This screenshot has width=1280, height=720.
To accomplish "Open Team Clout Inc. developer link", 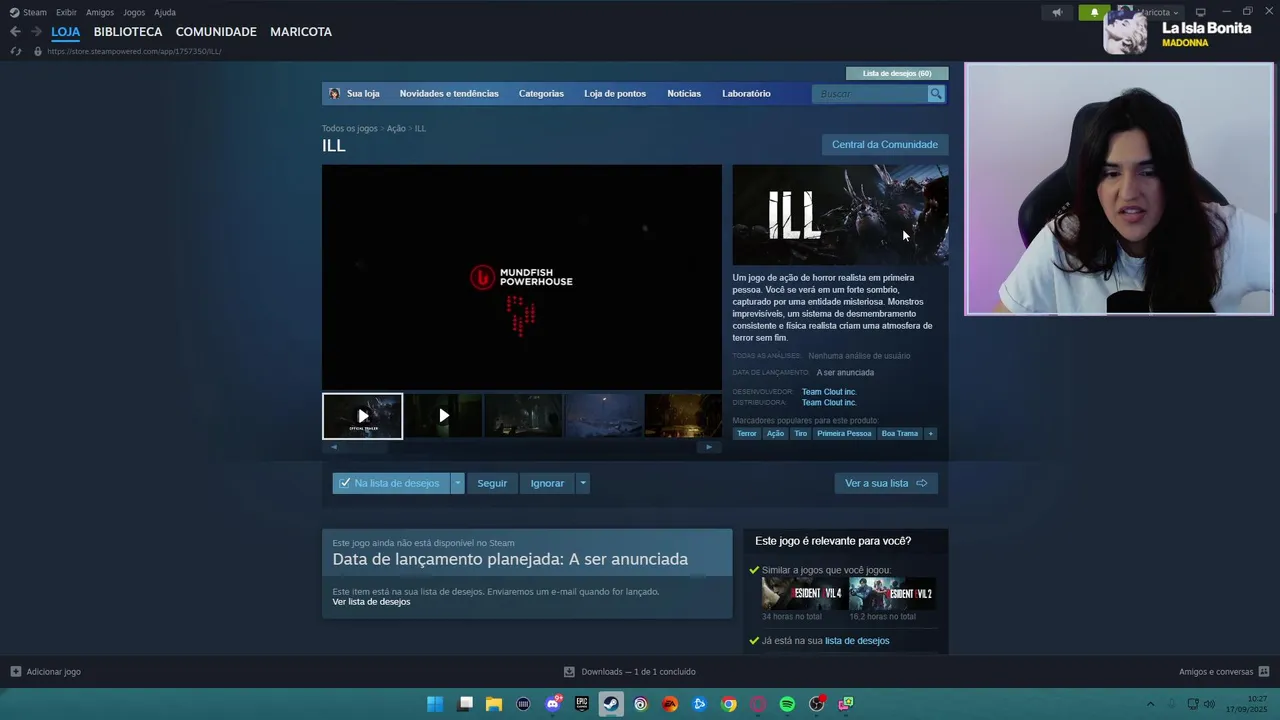I will click(829, 392).
